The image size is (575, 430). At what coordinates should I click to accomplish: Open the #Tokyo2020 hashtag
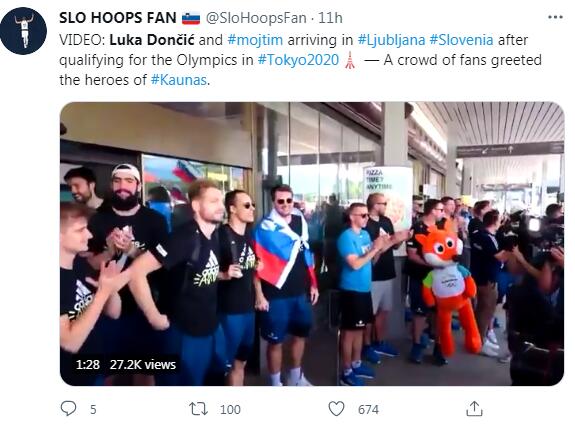[298, 60]
